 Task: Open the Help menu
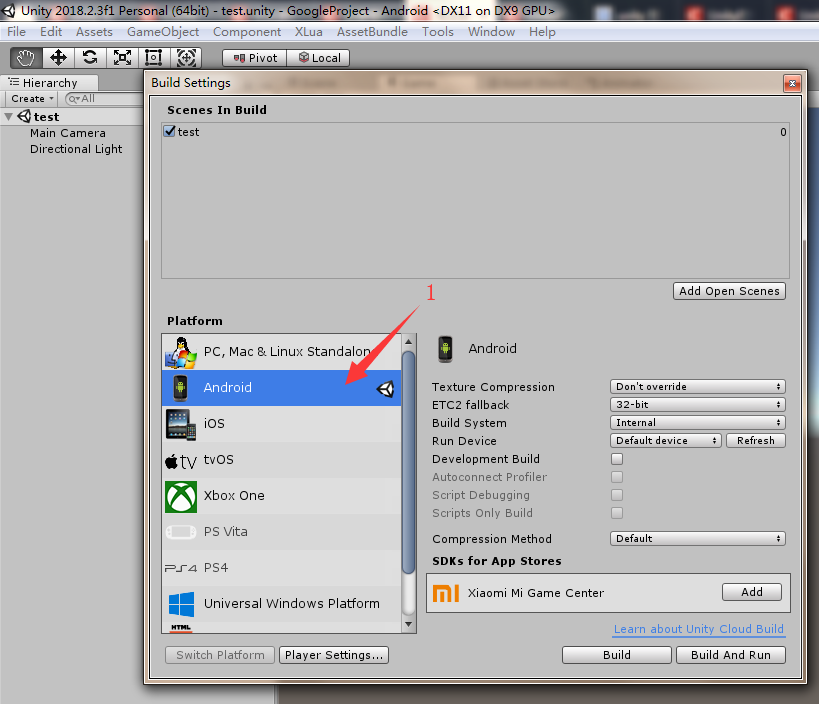click(x=542, y=32)
